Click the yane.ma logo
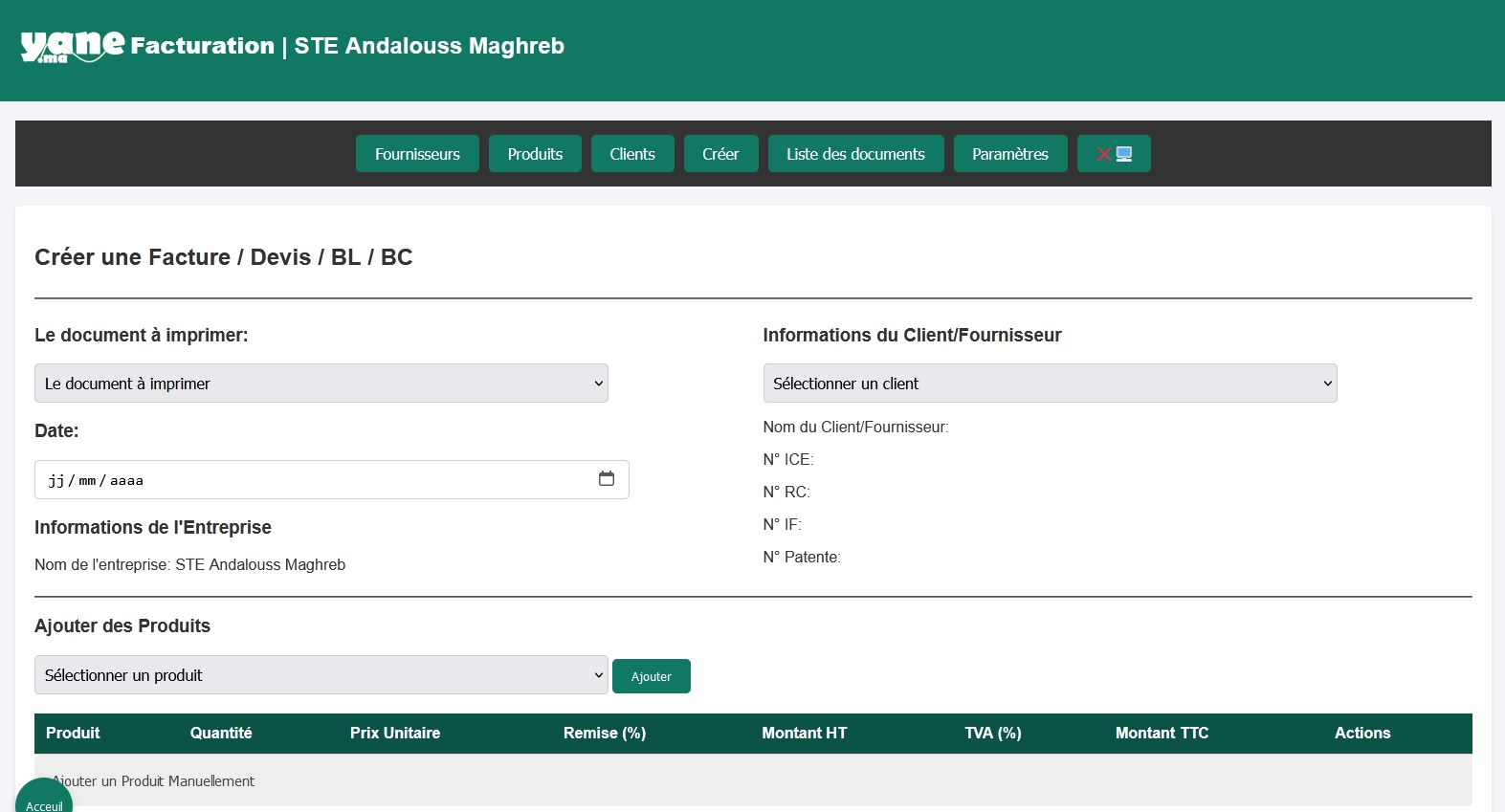Screen dimensions: 1505x812 pos(72,46)
